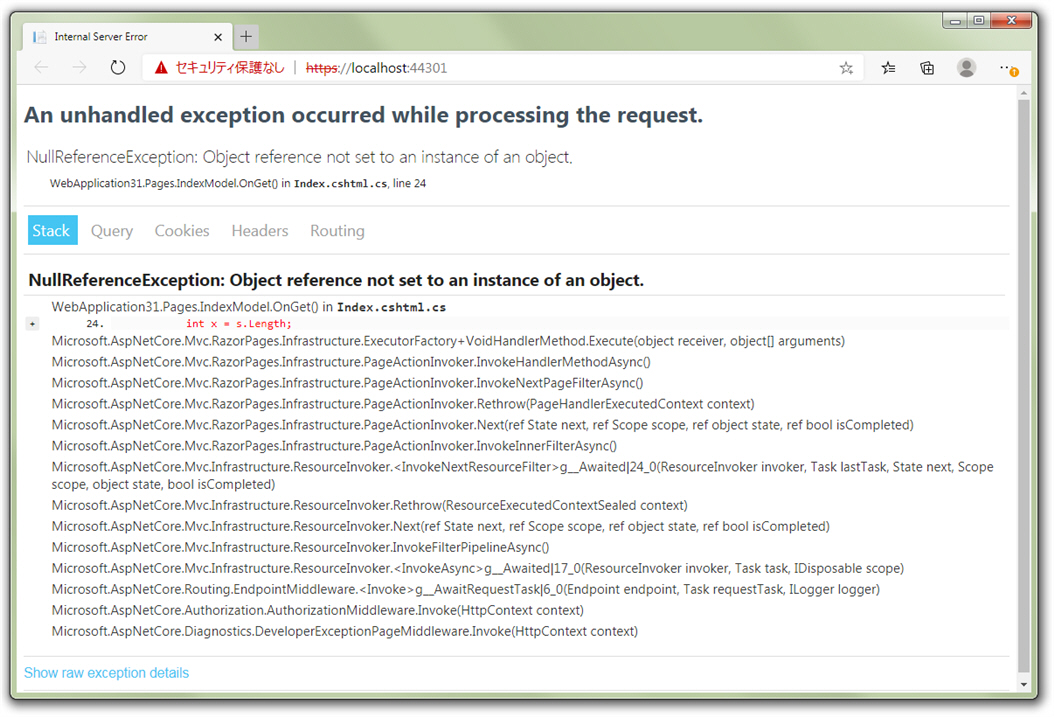Switch to the Query tab

coord(112,230)
